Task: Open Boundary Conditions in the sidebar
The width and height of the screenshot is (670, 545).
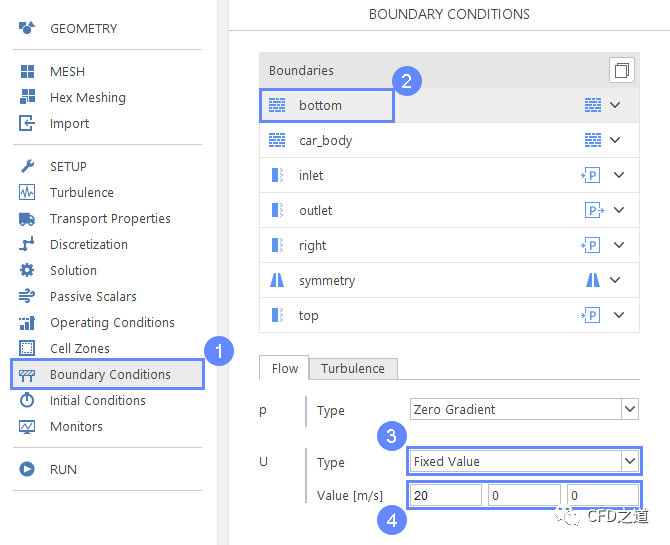Action: coord(110,374)
